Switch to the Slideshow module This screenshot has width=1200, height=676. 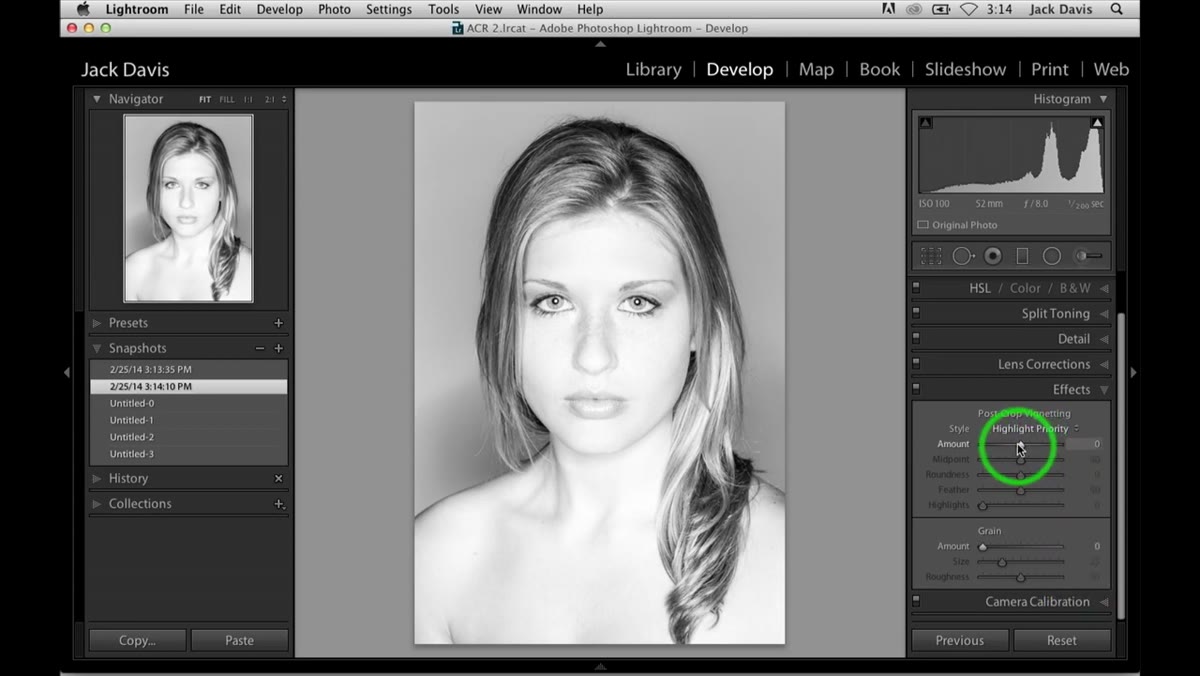point(965,69)
